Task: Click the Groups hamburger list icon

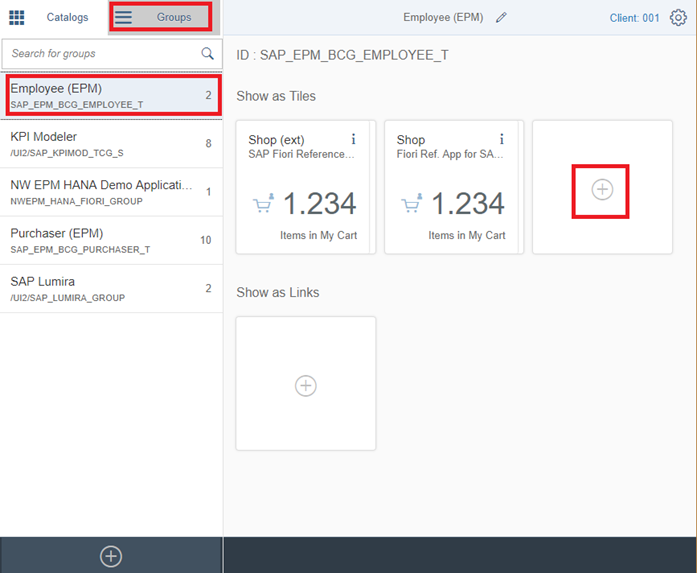Action: point(123,17)
